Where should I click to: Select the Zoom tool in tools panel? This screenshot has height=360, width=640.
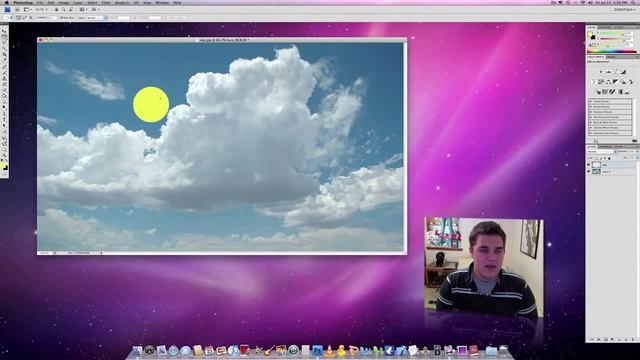pos(4,154)
